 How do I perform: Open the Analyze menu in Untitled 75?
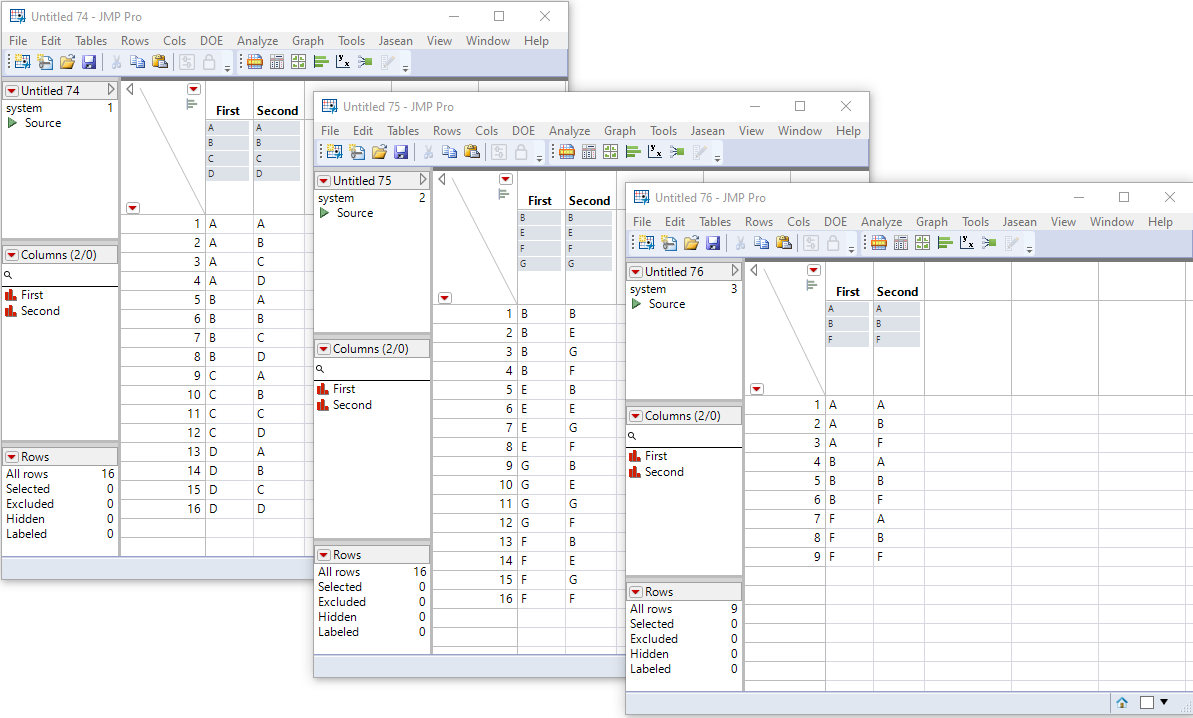(569, 130)
